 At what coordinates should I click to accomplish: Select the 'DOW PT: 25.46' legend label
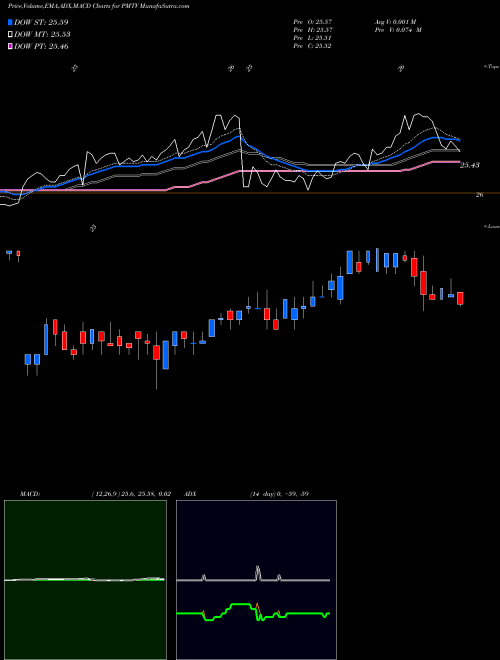[x=41, y=46]
